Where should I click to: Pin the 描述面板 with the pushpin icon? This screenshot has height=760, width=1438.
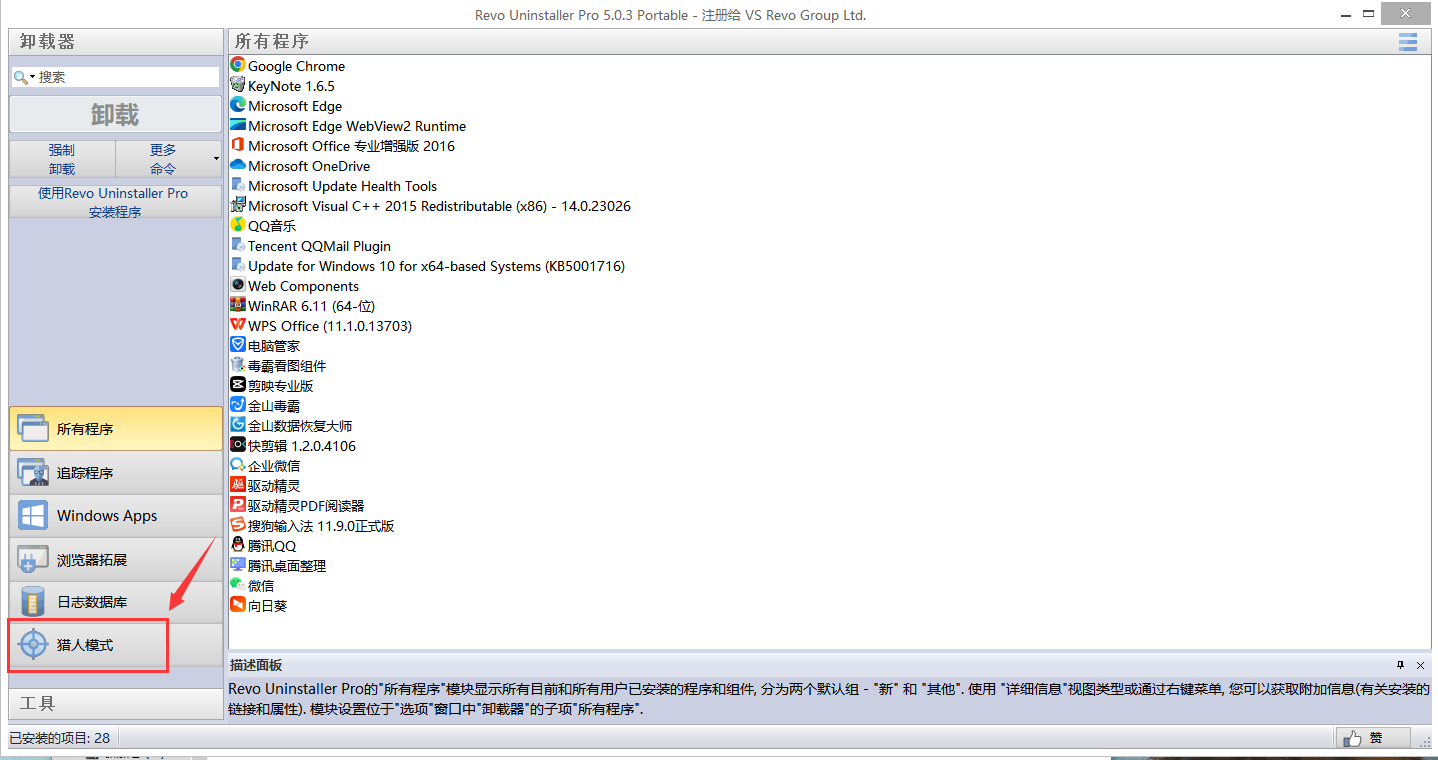(1401, 665)
